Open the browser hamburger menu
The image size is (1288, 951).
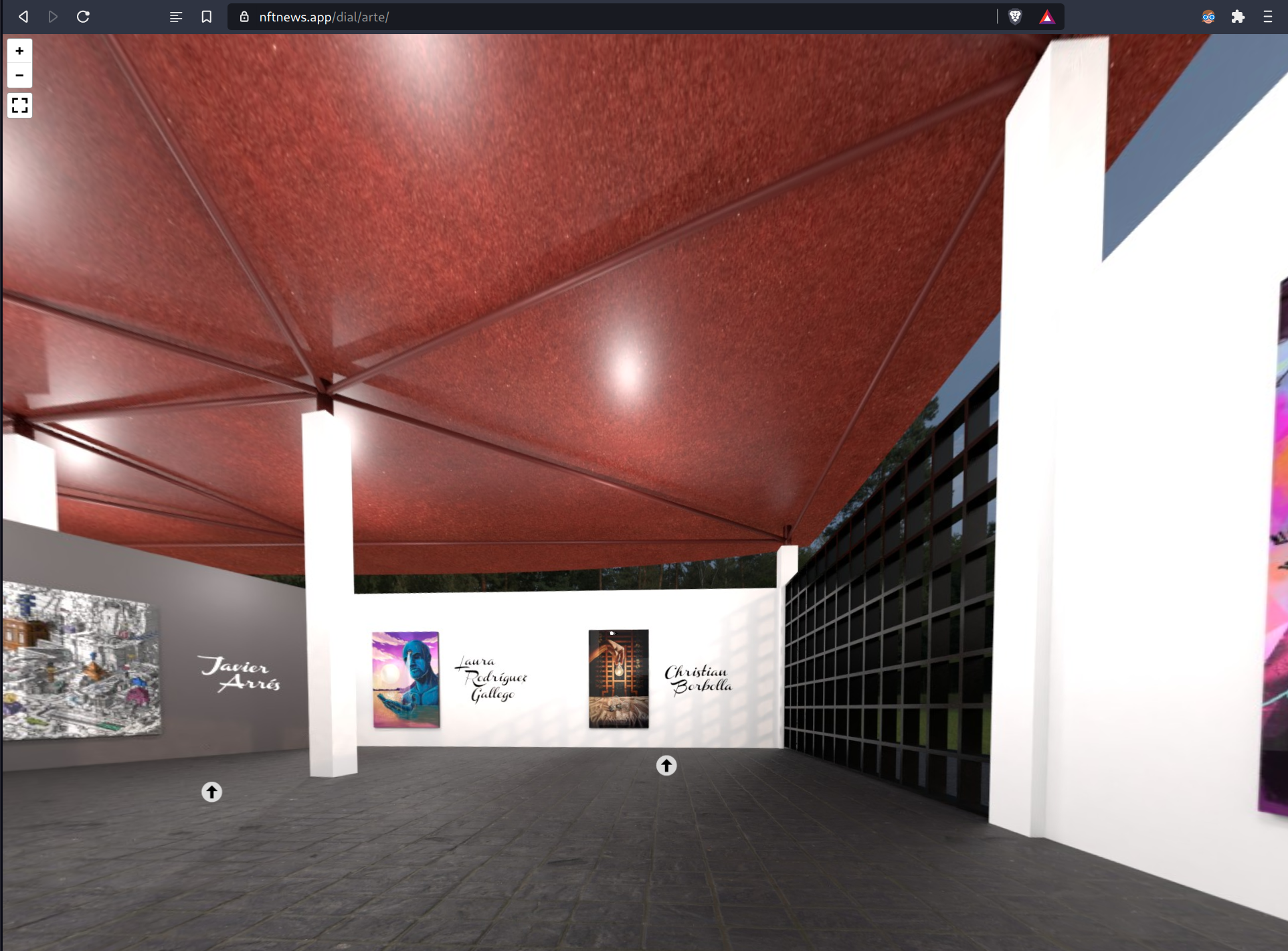click(x=1267, y=17)
